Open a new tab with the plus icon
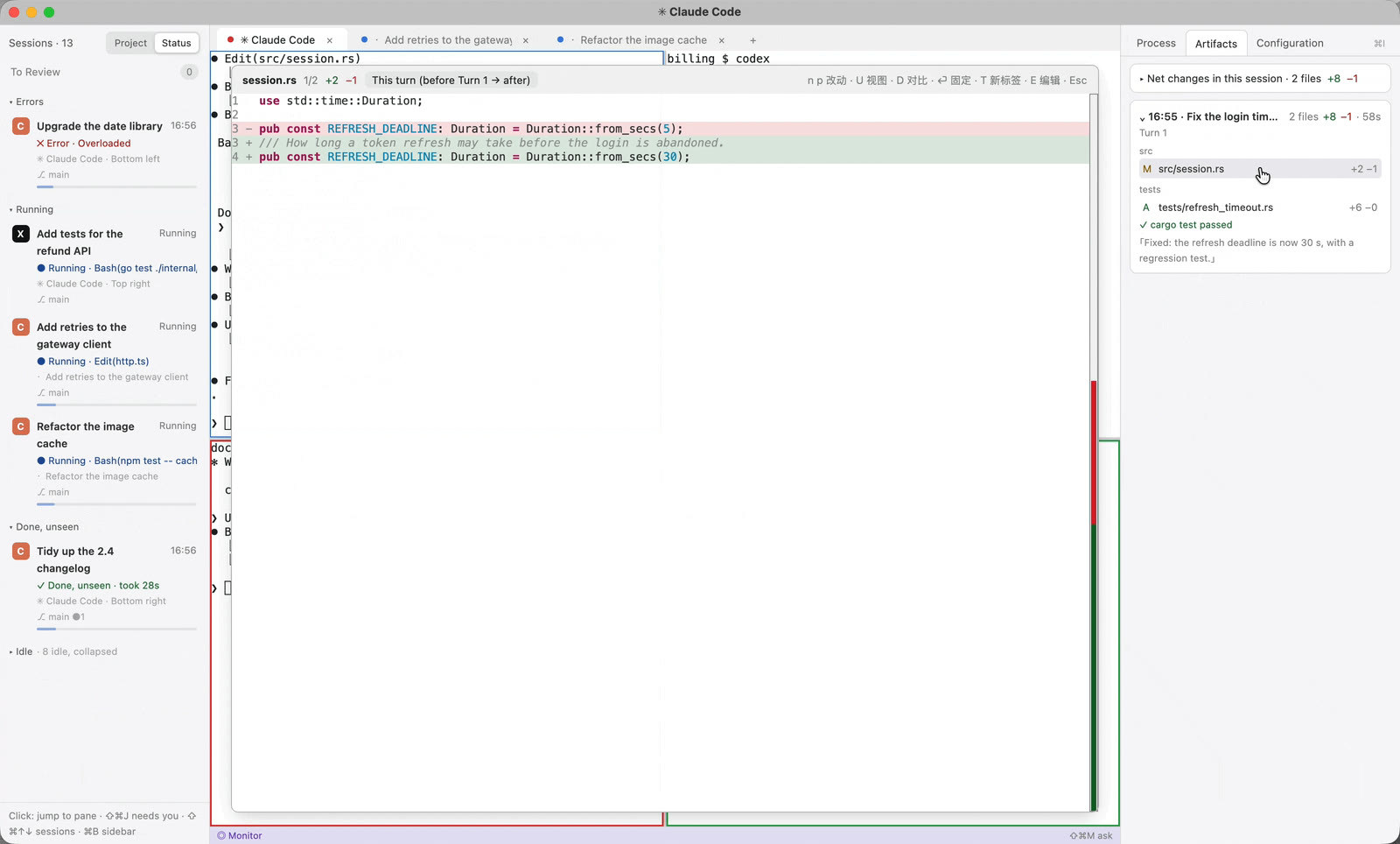Viewport: 1400px width, 844px height. [752, 40]
